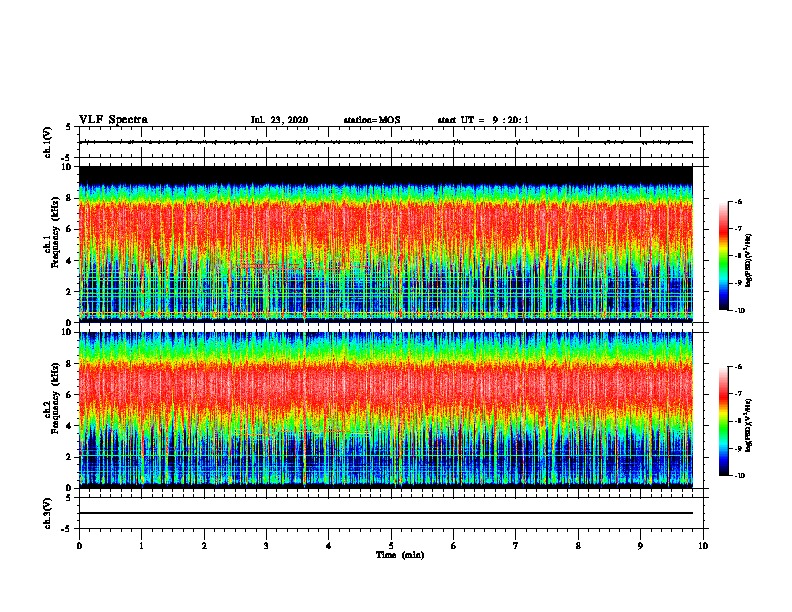Click the "station=MOS" header label
This screenshot has width=792, height=612.
(372, 120)
